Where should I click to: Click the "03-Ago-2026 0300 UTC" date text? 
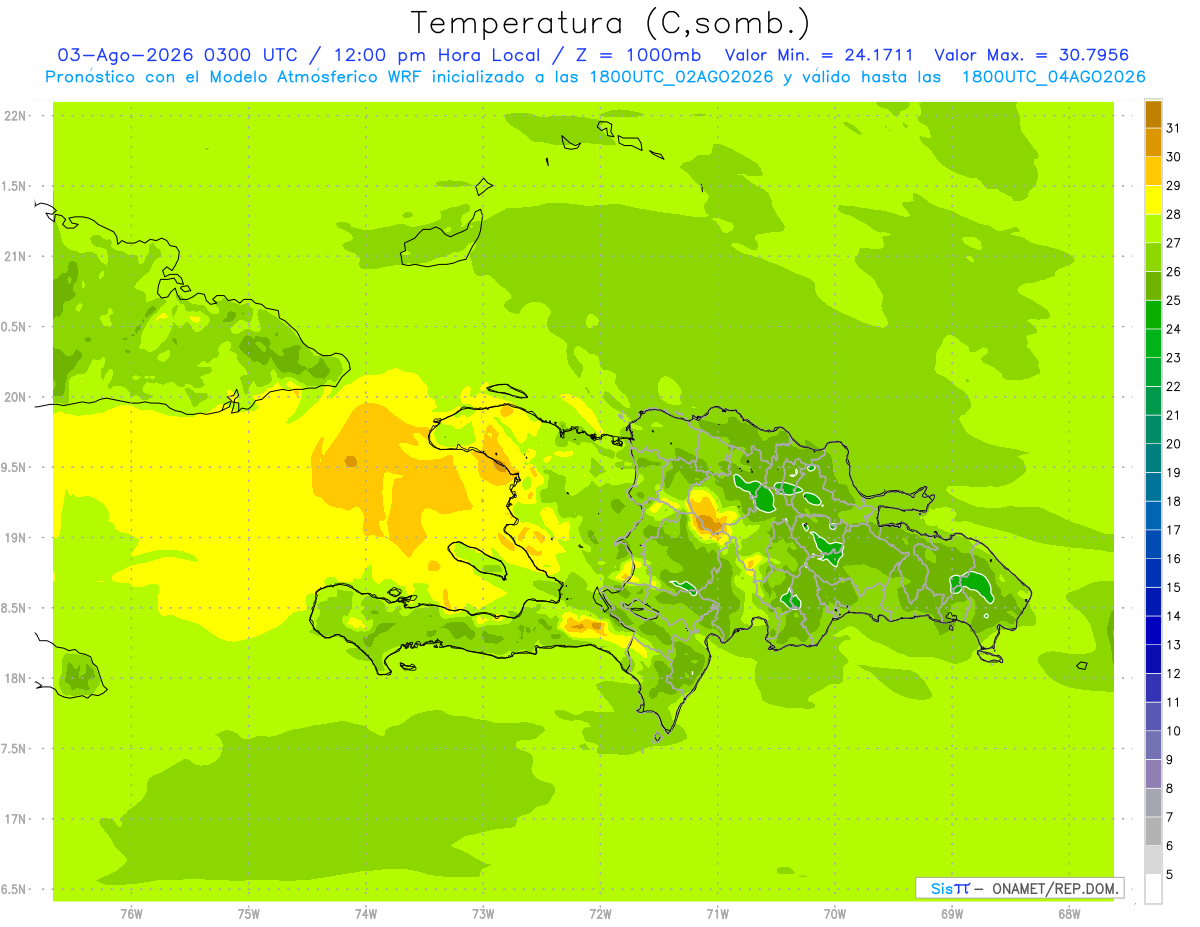pos(177,55)
